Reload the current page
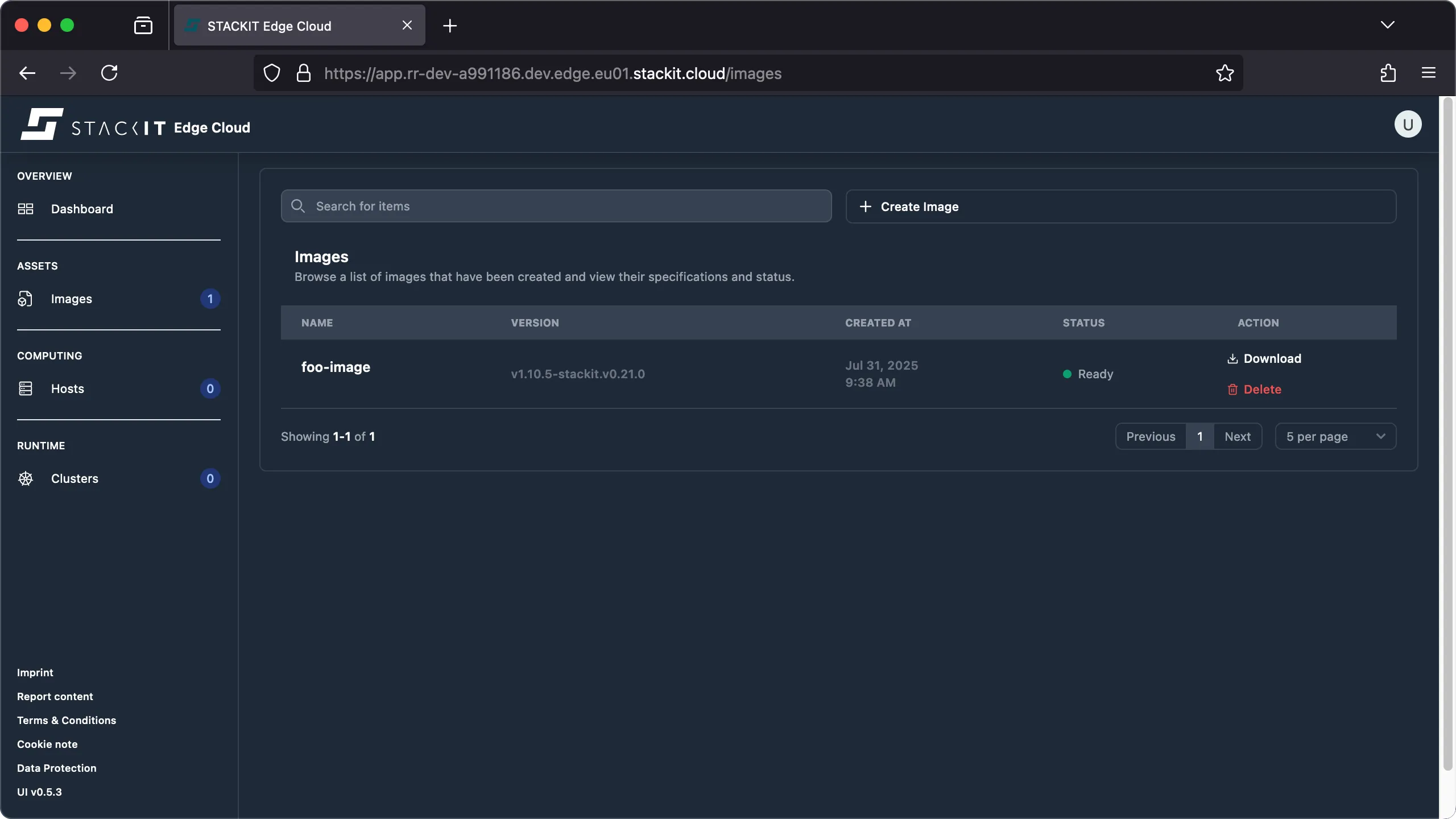 coord(110,73)
